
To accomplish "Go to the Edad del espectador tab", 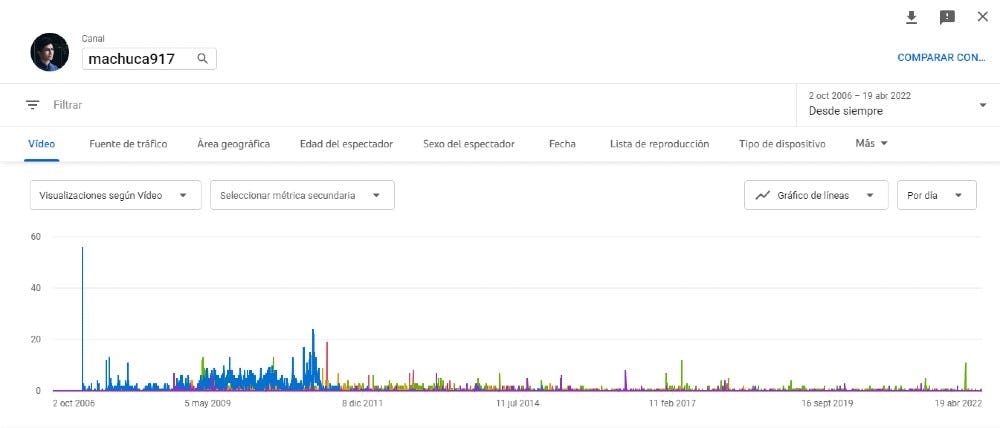I will point(346,144).
